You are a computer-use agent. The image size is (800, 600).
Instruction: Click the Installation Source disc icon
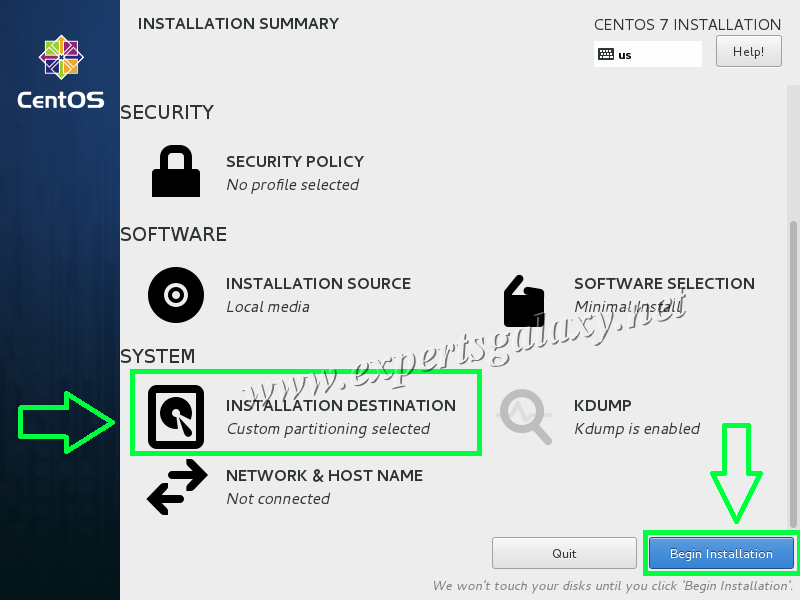176,295
